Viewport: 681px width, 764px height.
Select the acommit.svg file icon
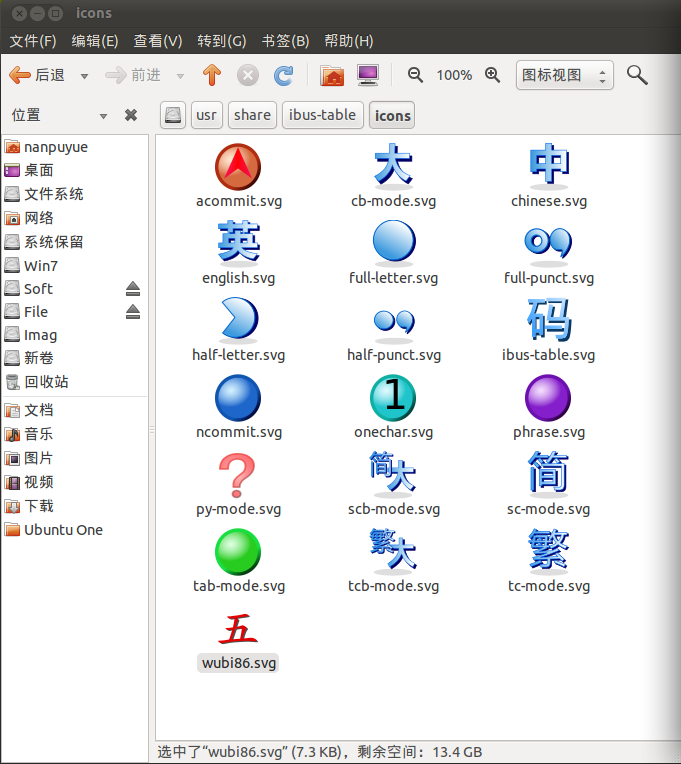(x=238, y=167)
